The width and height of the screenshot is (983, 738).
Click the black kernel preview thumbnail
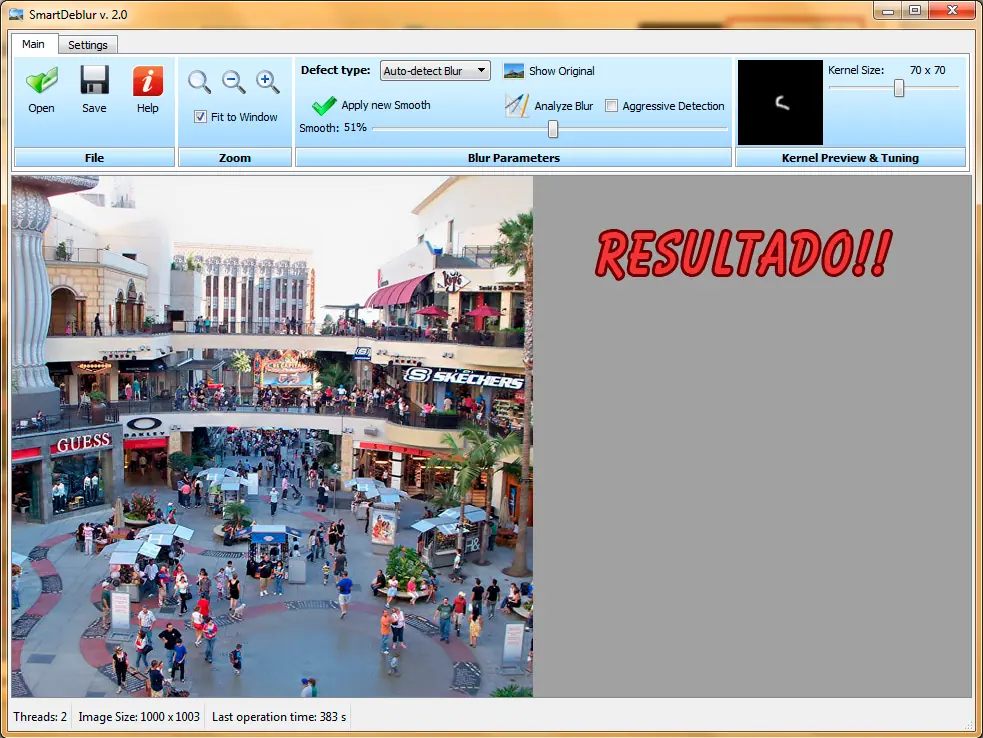(x=781, y=103)
